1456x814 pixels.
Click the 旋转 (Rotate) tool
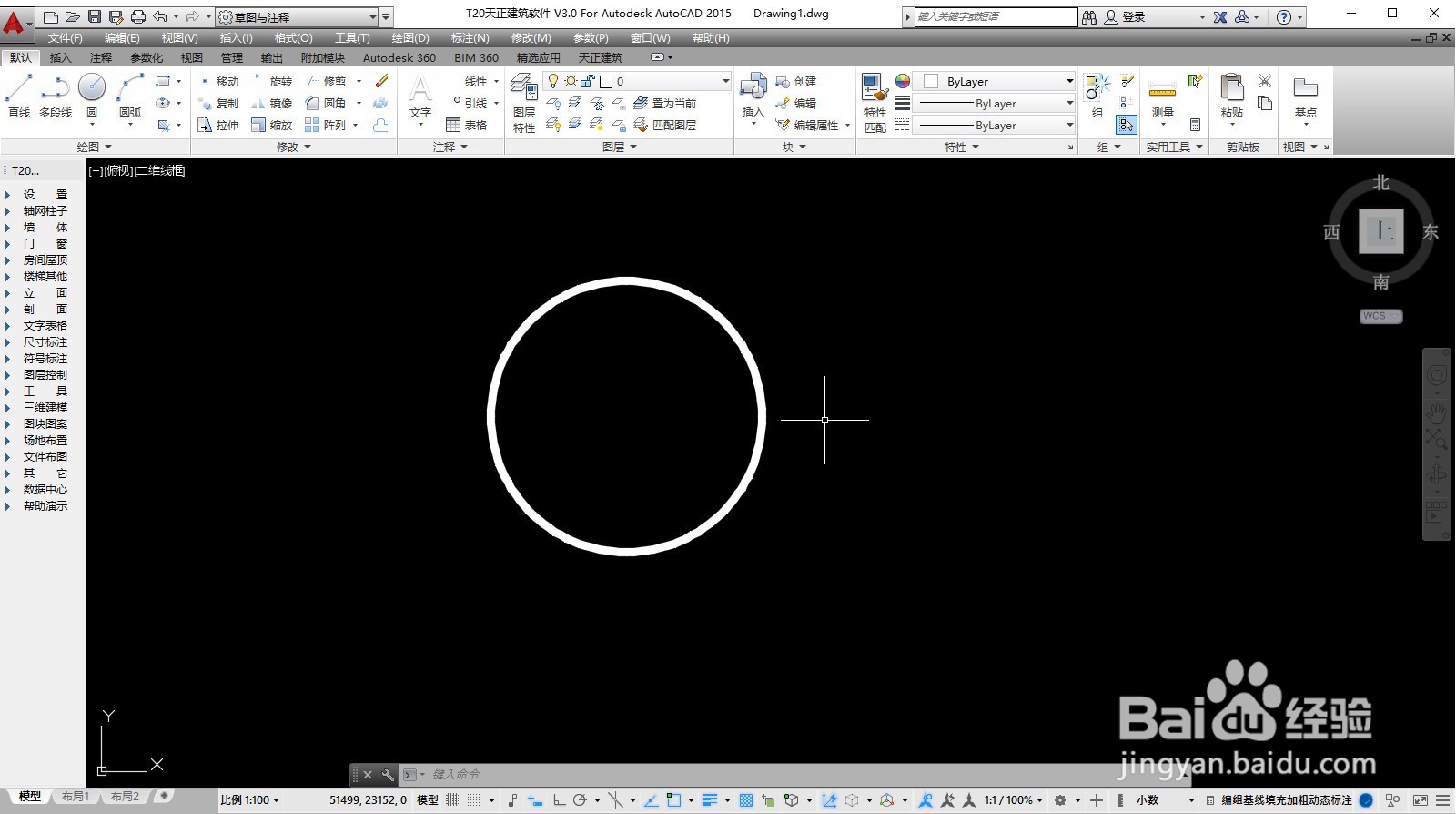[x=272, y=81]
